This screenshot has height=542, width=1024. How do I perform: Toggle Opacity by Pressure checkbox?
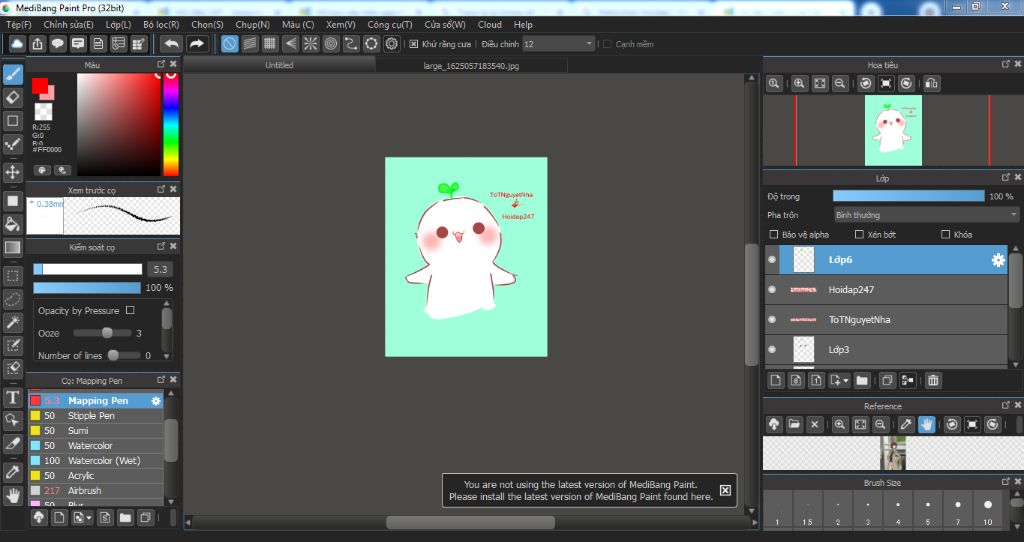(130, 310)
